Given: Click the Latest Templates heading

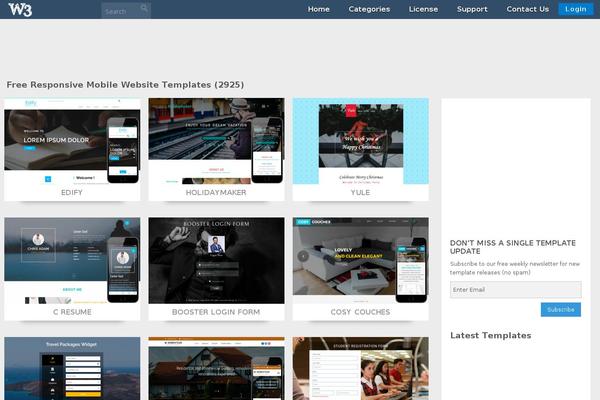Looking at the screenshot, I should [491, 336].
